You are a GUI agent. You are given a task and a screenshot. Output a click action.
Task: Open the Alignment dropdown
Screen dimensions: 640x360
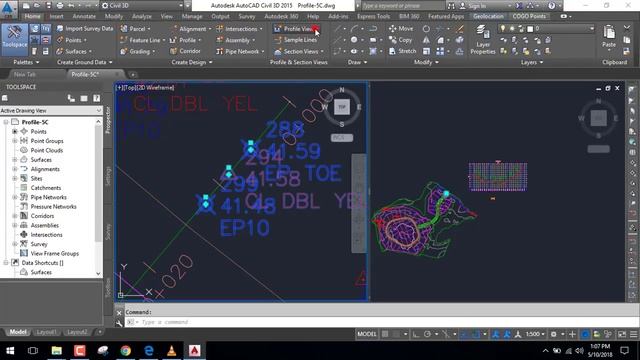coord(191,29)
